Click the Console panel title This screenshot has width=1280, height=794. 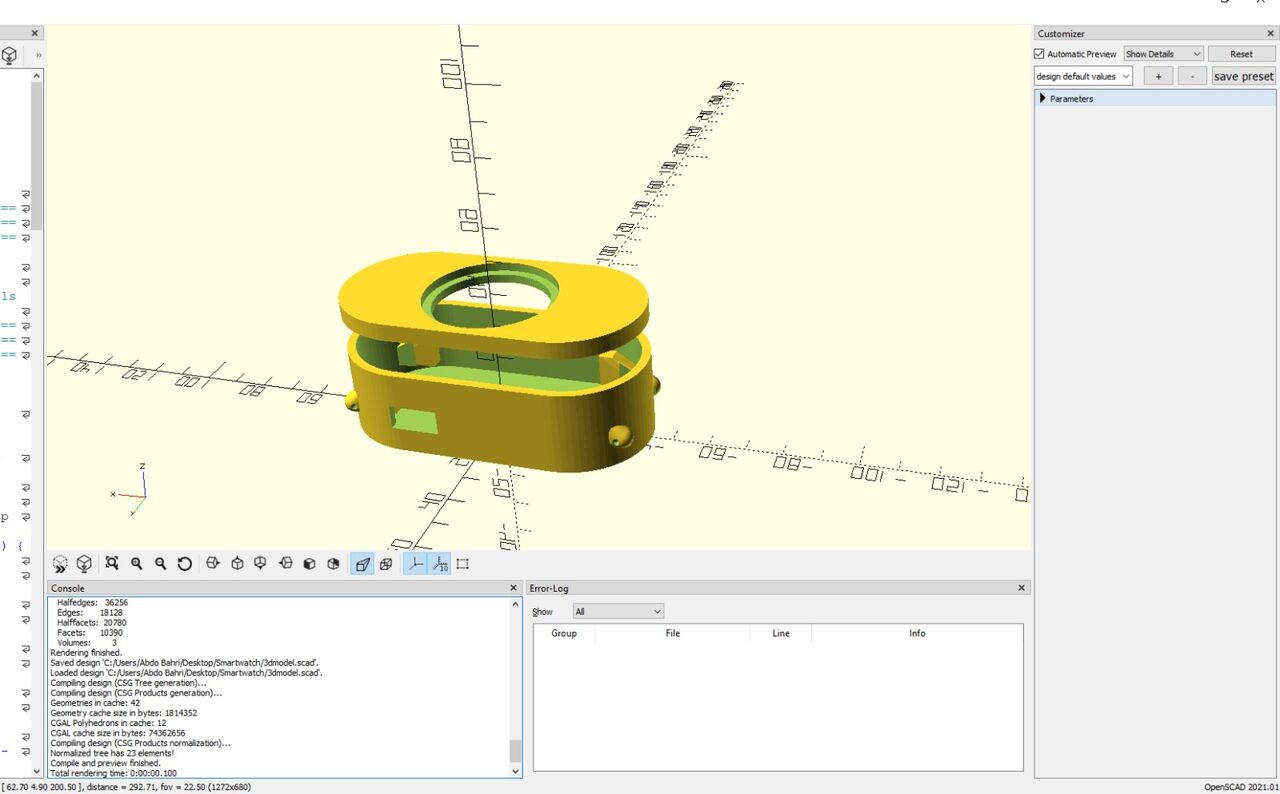[68, 588]
